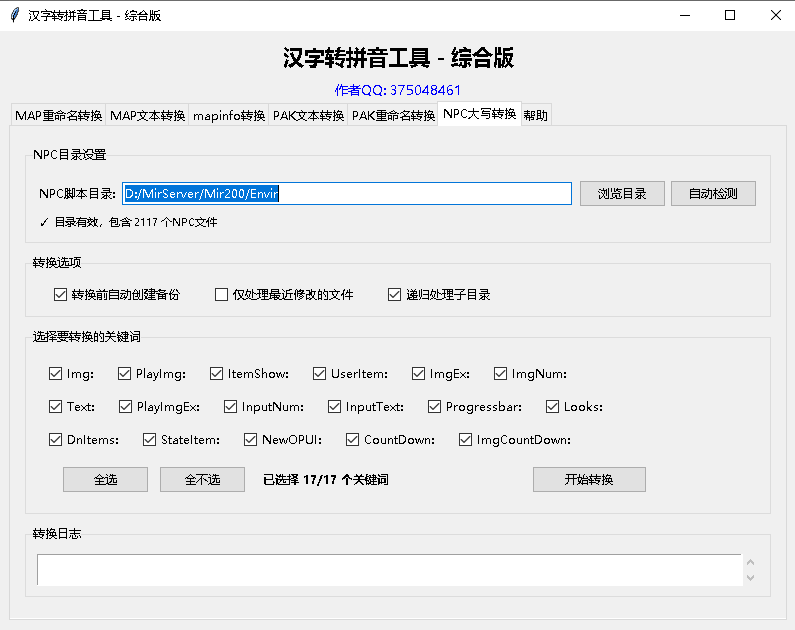This screenshot has width=795, height=630.
Task: Disable 转换前自动创建备份 checkbox
Action: (61, 295)
